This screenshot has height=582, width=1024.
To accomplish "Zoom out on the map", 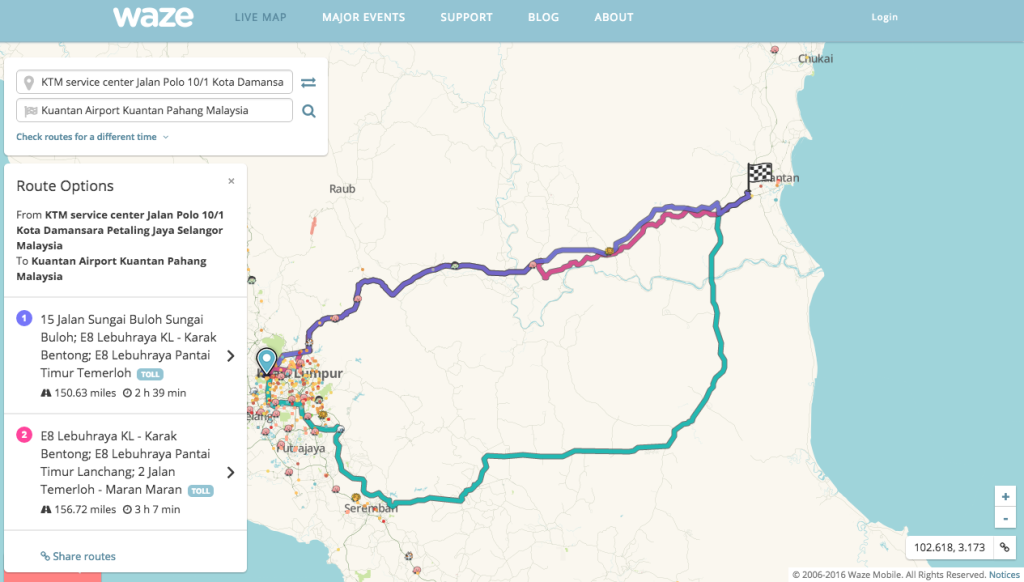I will pyautogui.click(x=1005, y=517).
